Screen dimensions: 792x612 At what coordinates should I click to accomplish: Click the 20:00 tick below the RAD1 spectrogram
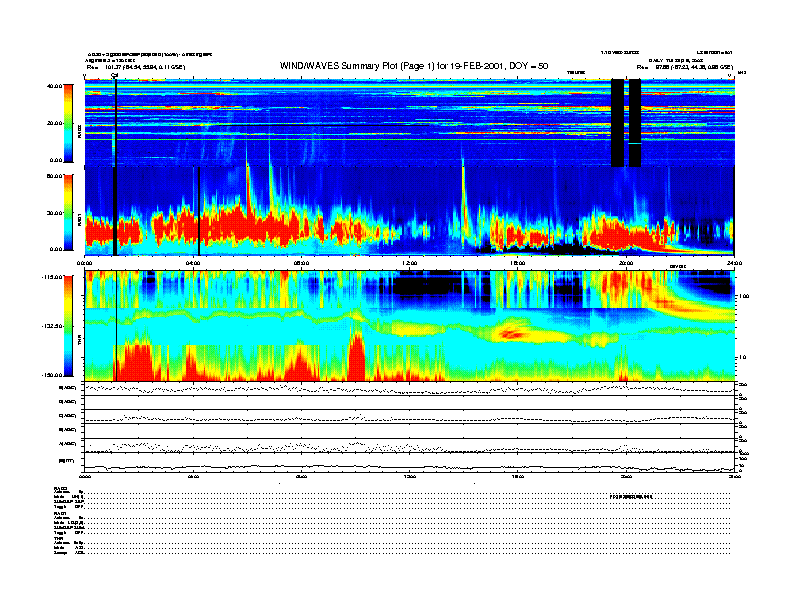[x=626, y=263]
